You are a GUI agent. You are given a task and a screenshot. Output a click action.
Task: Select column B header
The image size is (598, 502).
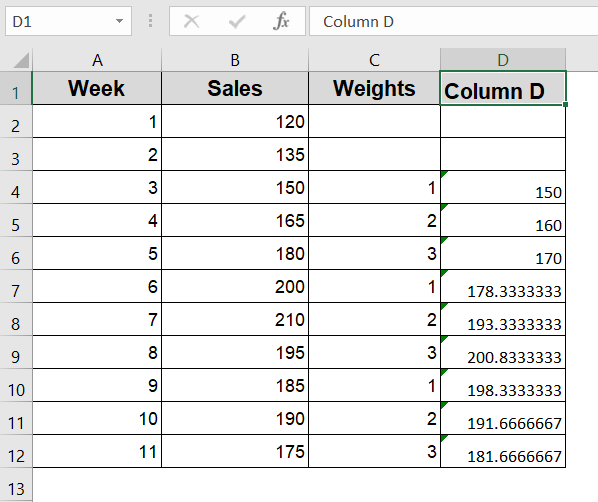tap(235, 60)
